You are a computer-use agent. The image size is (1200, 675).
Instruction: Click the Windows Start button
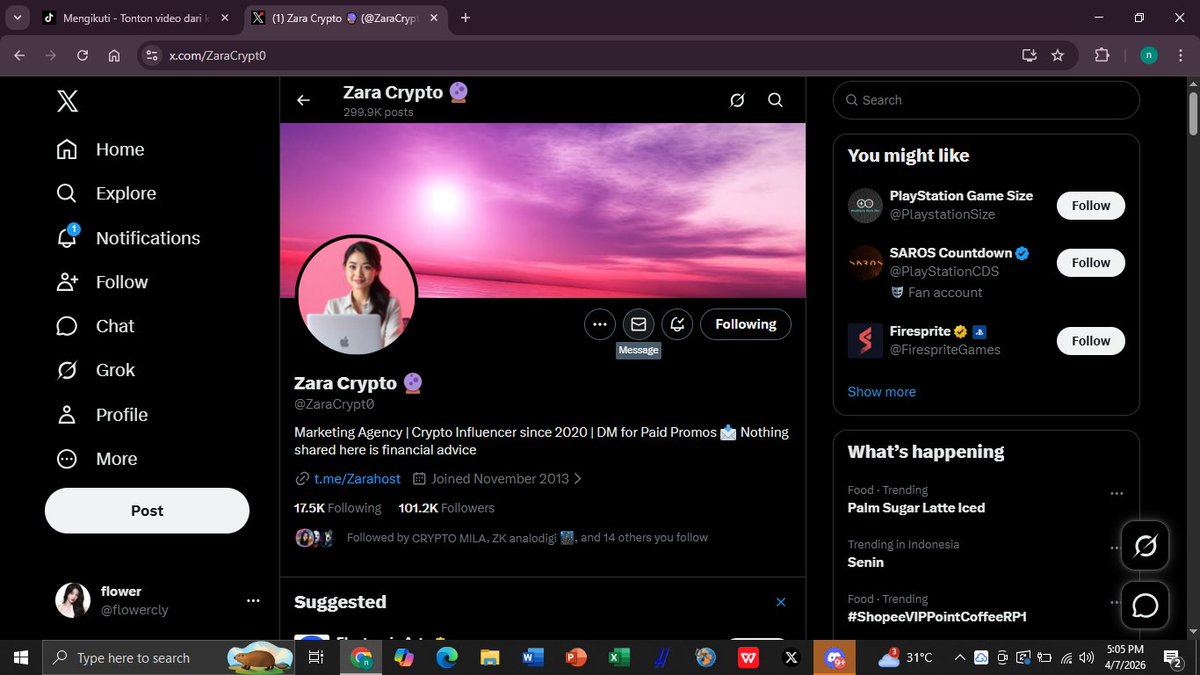coord(19,657)
